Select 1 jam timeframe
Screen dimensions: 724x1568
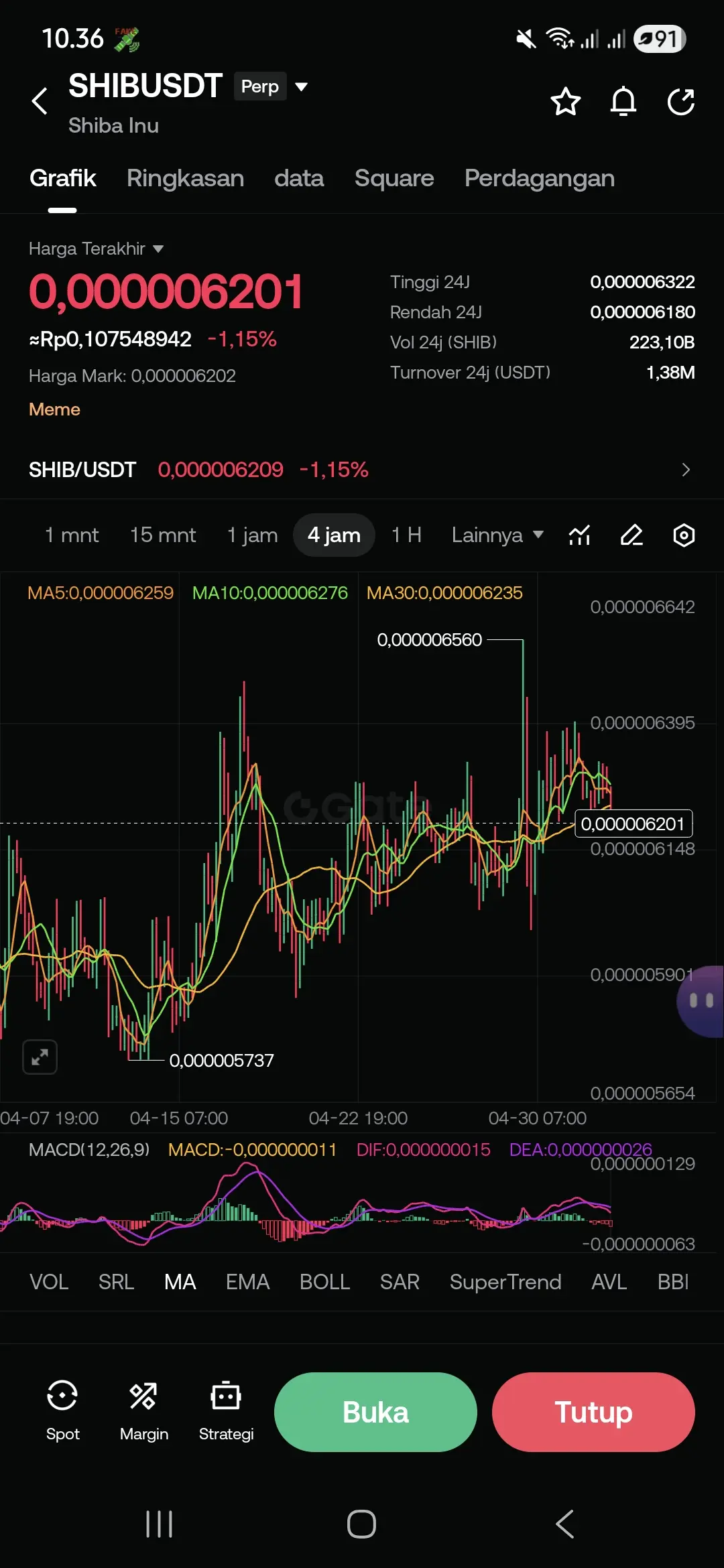coord(253,535)
